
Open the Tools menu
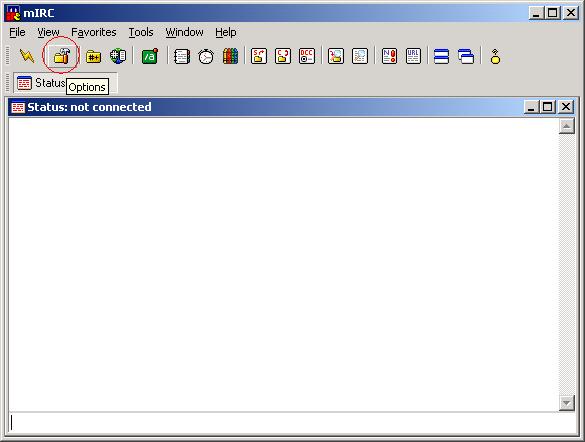point(141,32)
